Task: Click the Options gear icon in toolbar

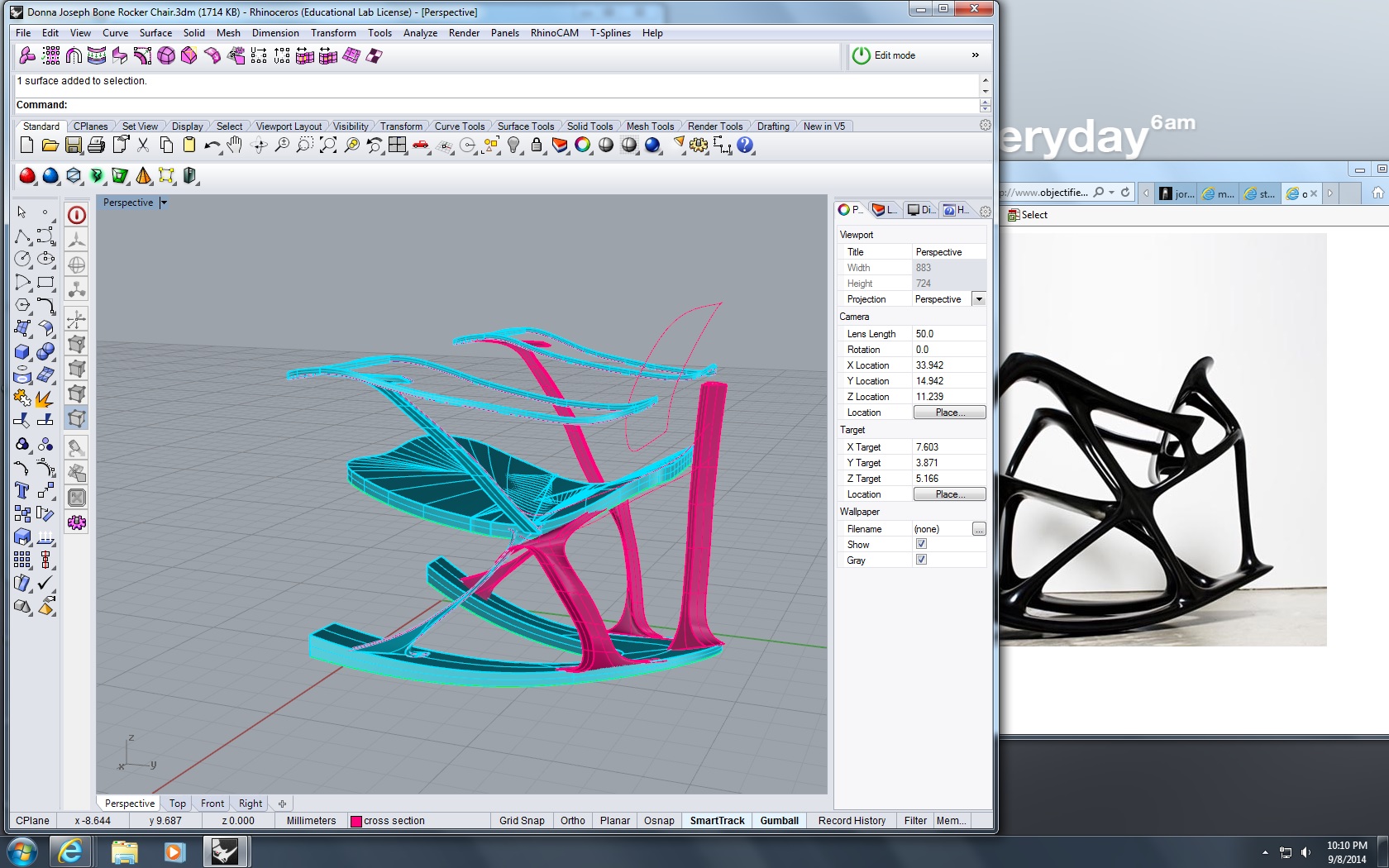Action: point(699,145)
